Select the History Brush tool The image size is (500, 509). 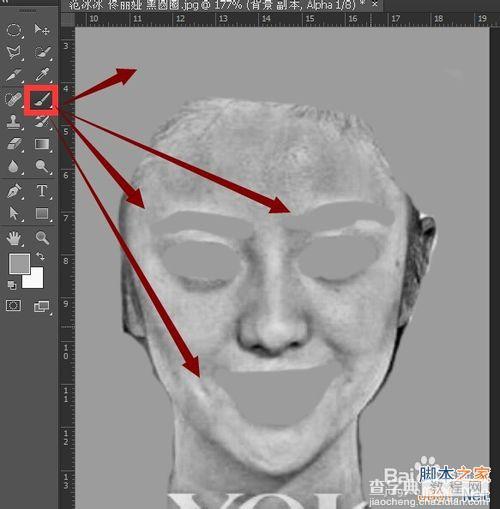point(42,121)
